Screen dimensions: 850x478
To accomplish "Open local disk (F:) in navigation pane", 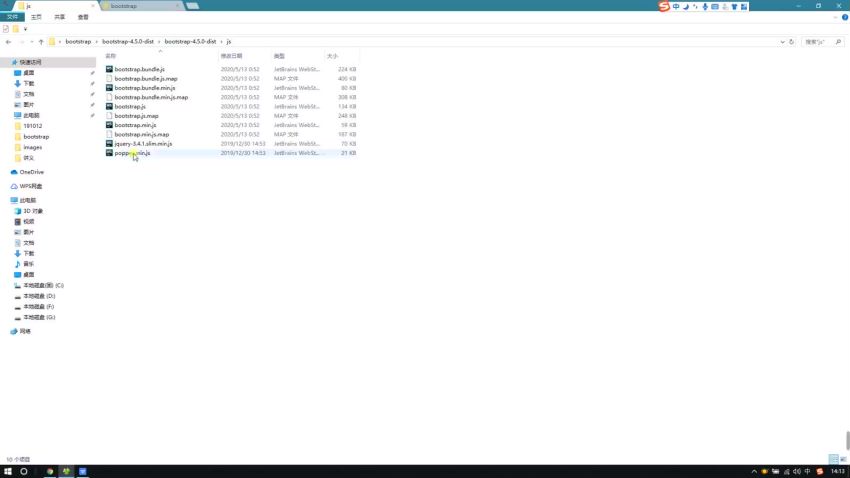I will [38, 307].
